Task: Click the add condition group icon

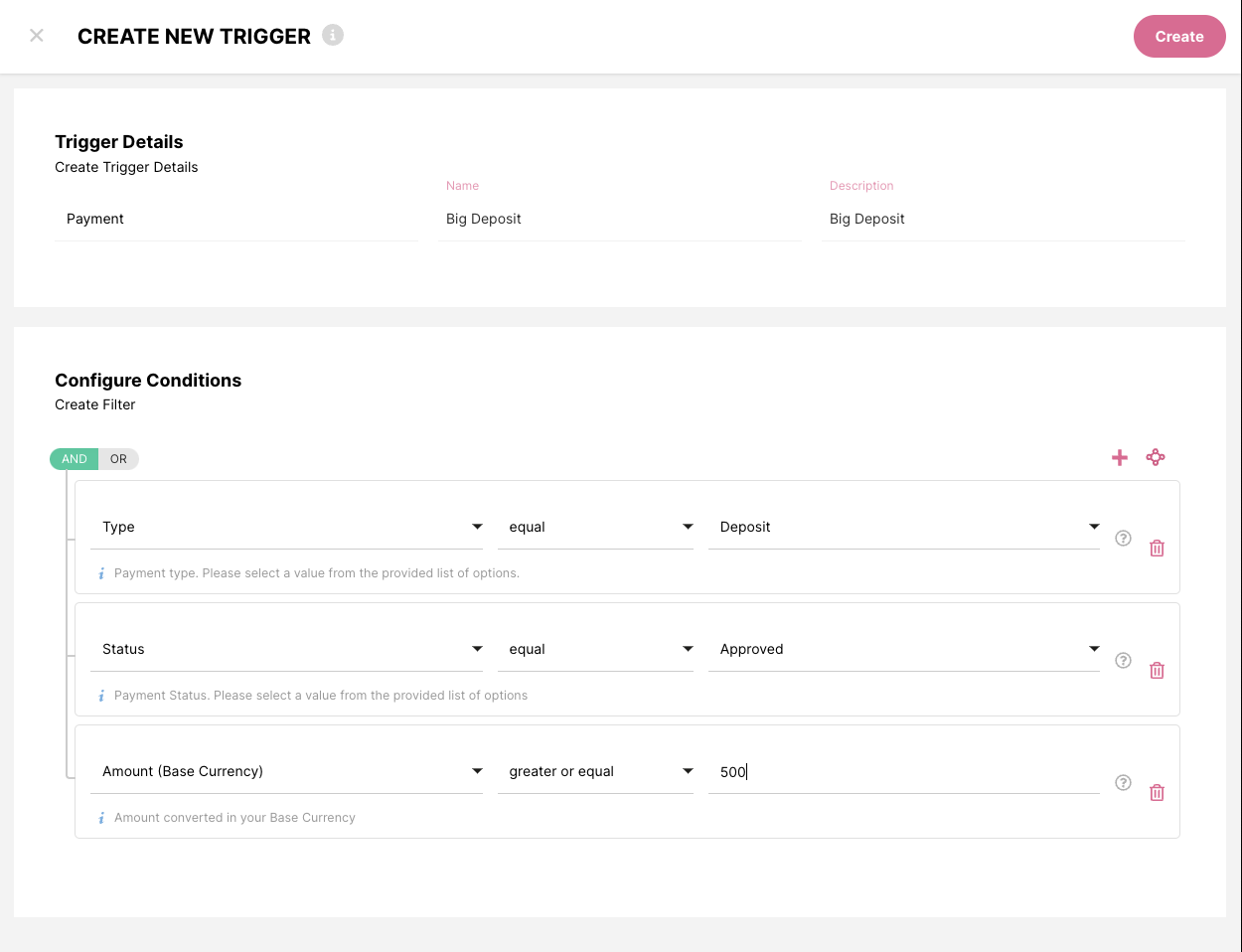Action: pos(1156,457)
